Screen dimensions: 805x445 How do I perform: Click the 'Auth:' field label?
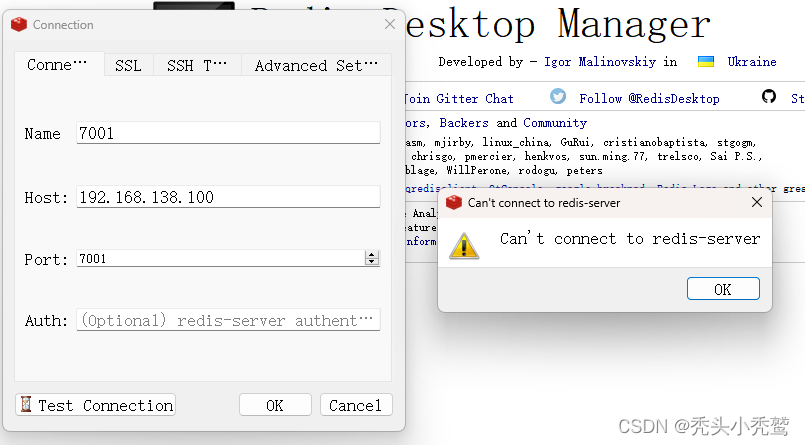[x=46, y=321]
